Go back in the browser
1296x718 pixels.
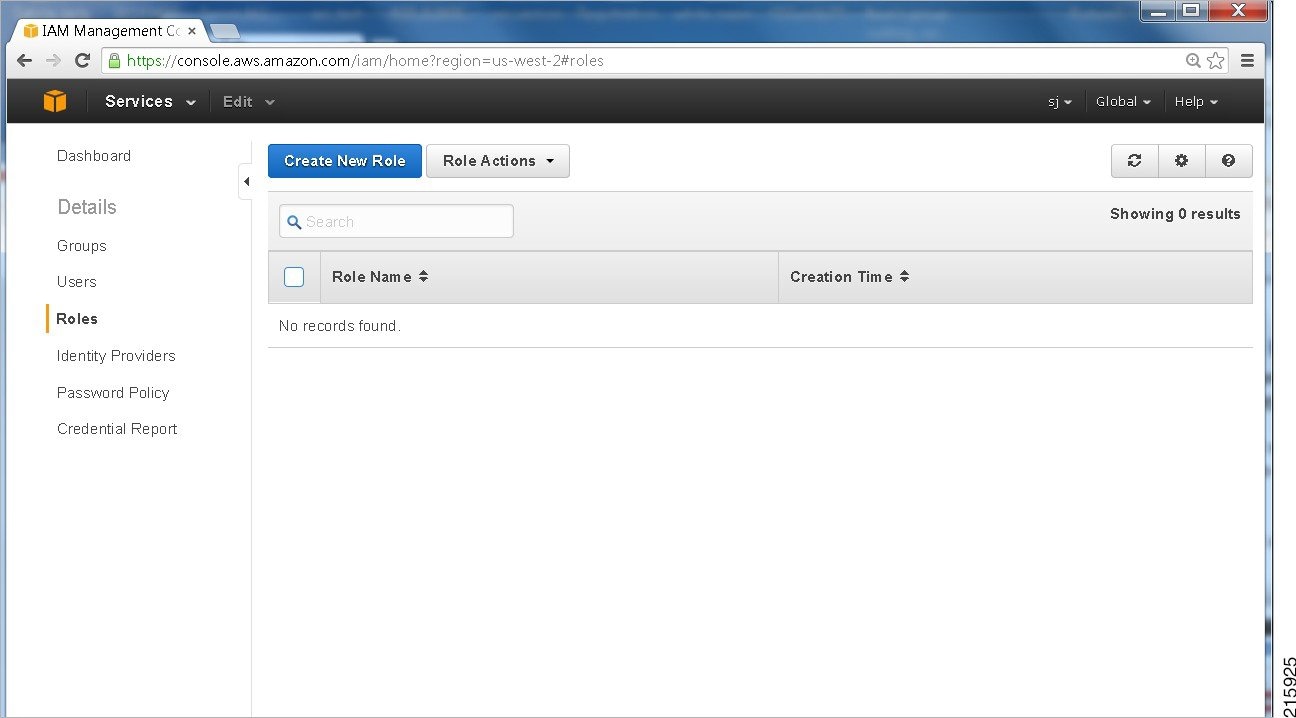click(x=25, y=61)
